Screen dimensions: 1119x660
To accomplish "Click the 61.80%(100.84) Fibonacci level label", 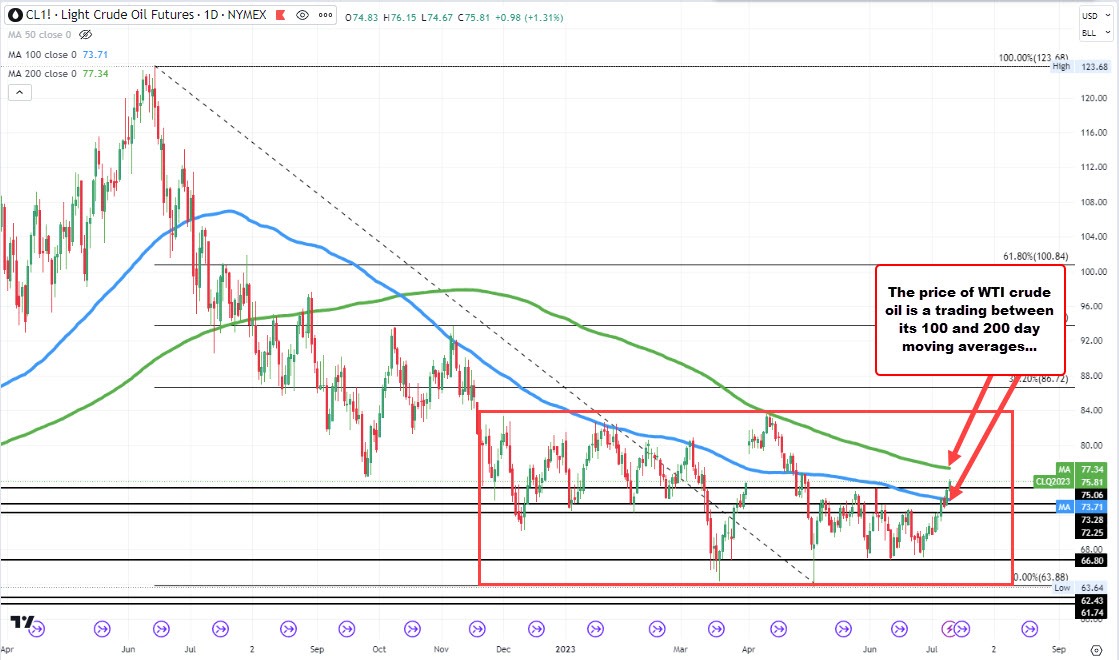I will coord(1036,256).
